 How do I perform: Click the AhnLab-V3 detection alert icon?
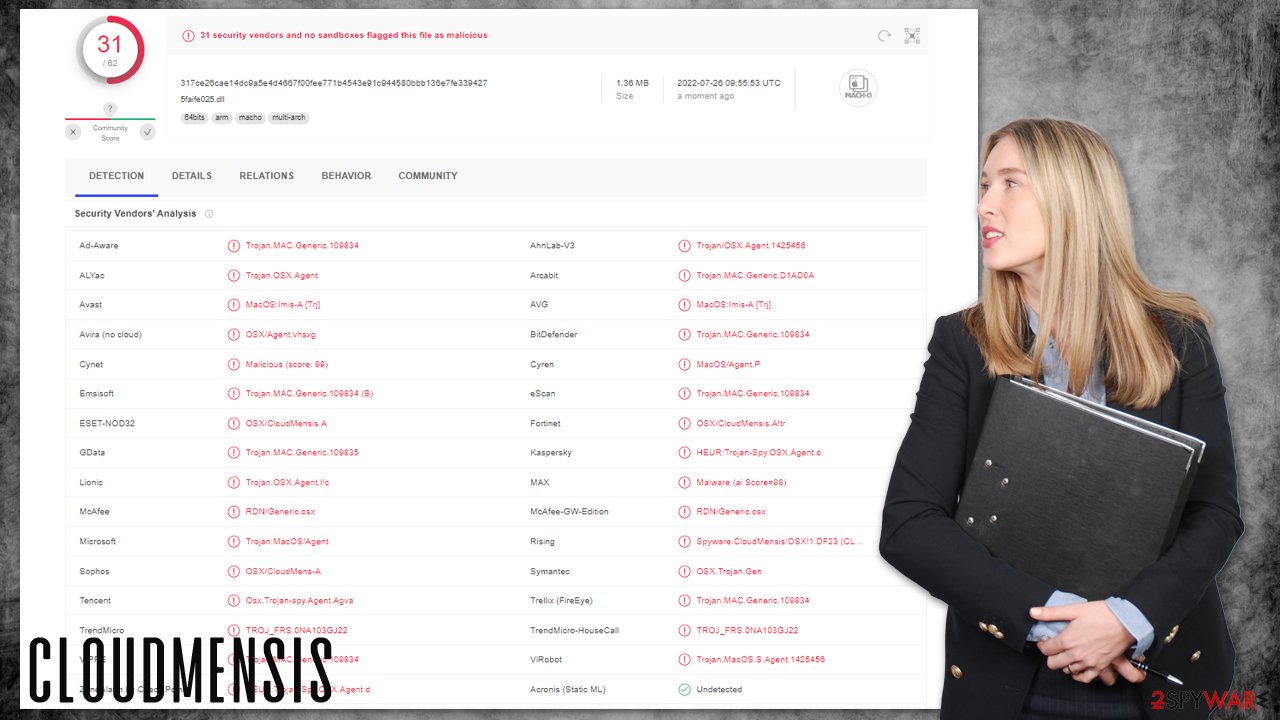(685, 246)
